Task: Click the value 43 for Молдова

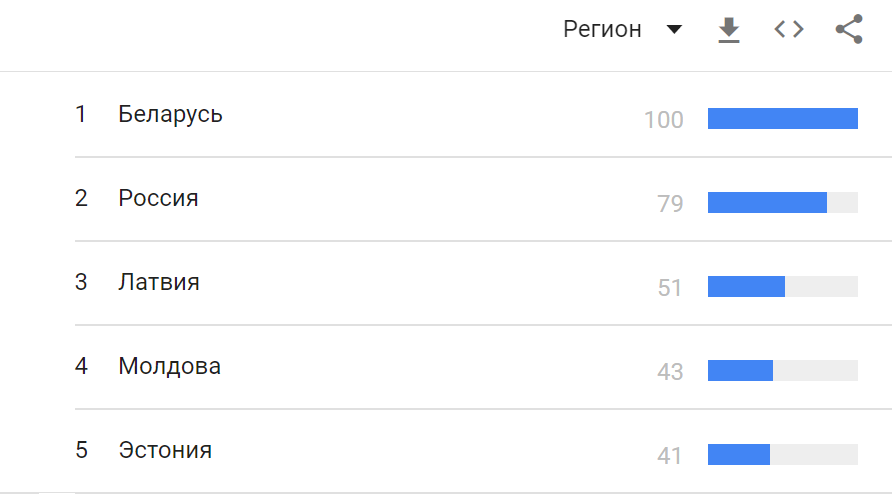Action: pyautogui.click(x=670, y=372)
